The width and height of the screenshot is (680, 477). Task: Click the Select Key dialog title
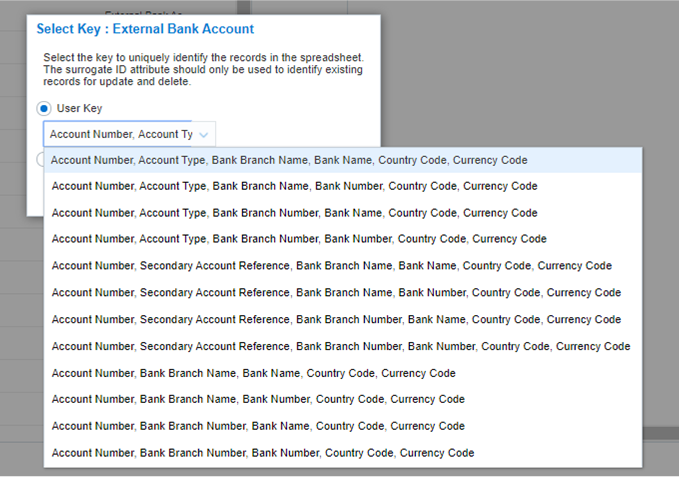[x=145, y=29]
